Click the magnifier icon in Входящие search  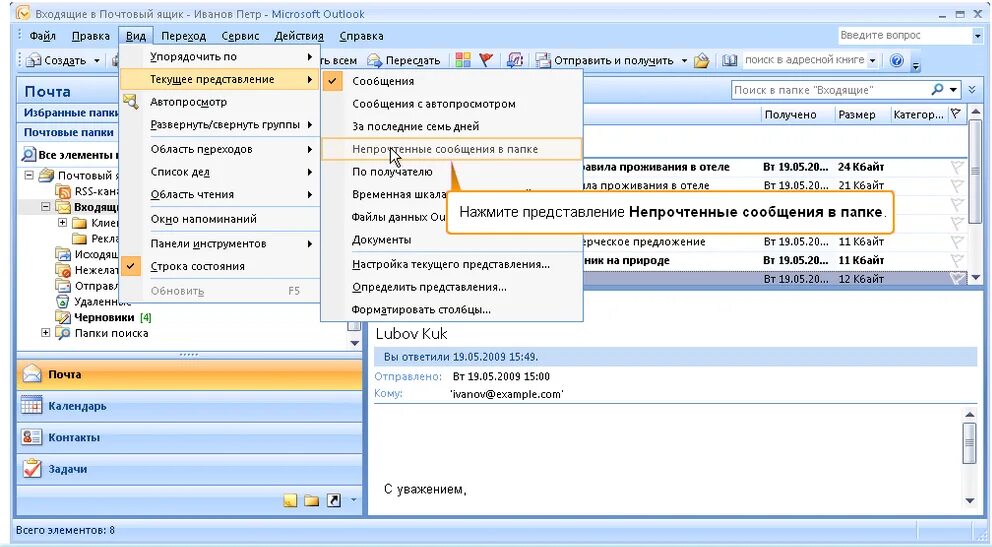click(x=938, y=90)
